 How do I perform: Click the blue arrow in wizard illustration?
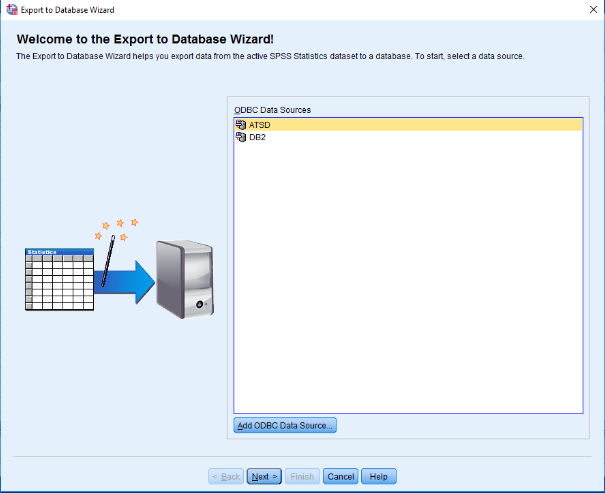124,282
